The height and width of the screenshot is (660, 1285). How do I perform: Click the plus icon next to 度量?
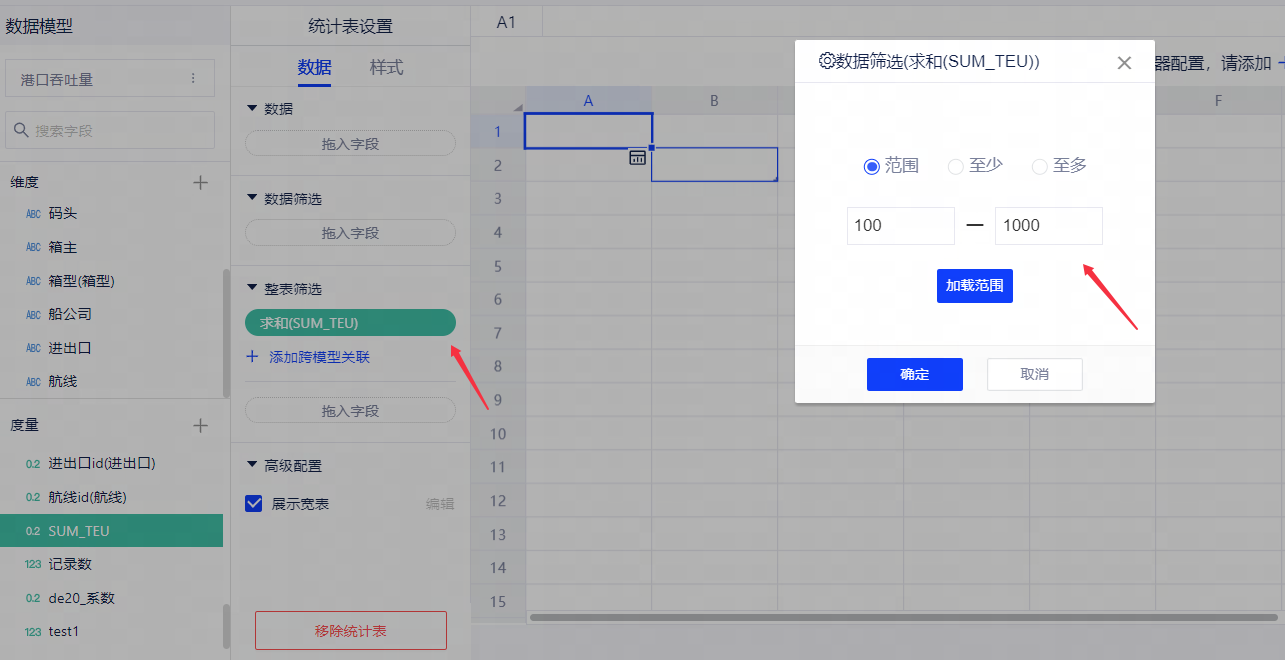(x=200, y=425)
